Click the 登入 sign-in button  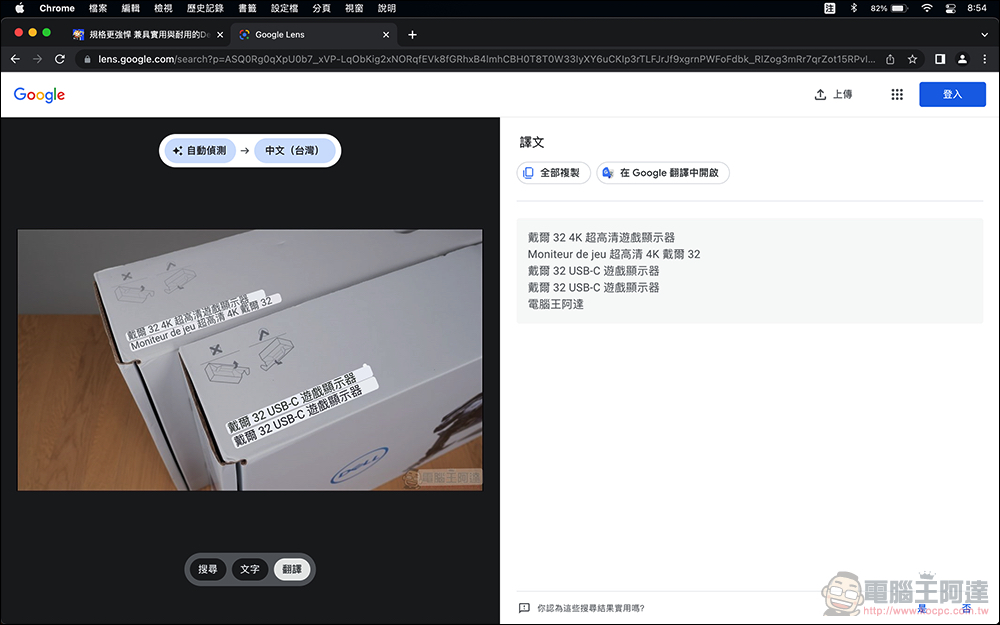952,94
